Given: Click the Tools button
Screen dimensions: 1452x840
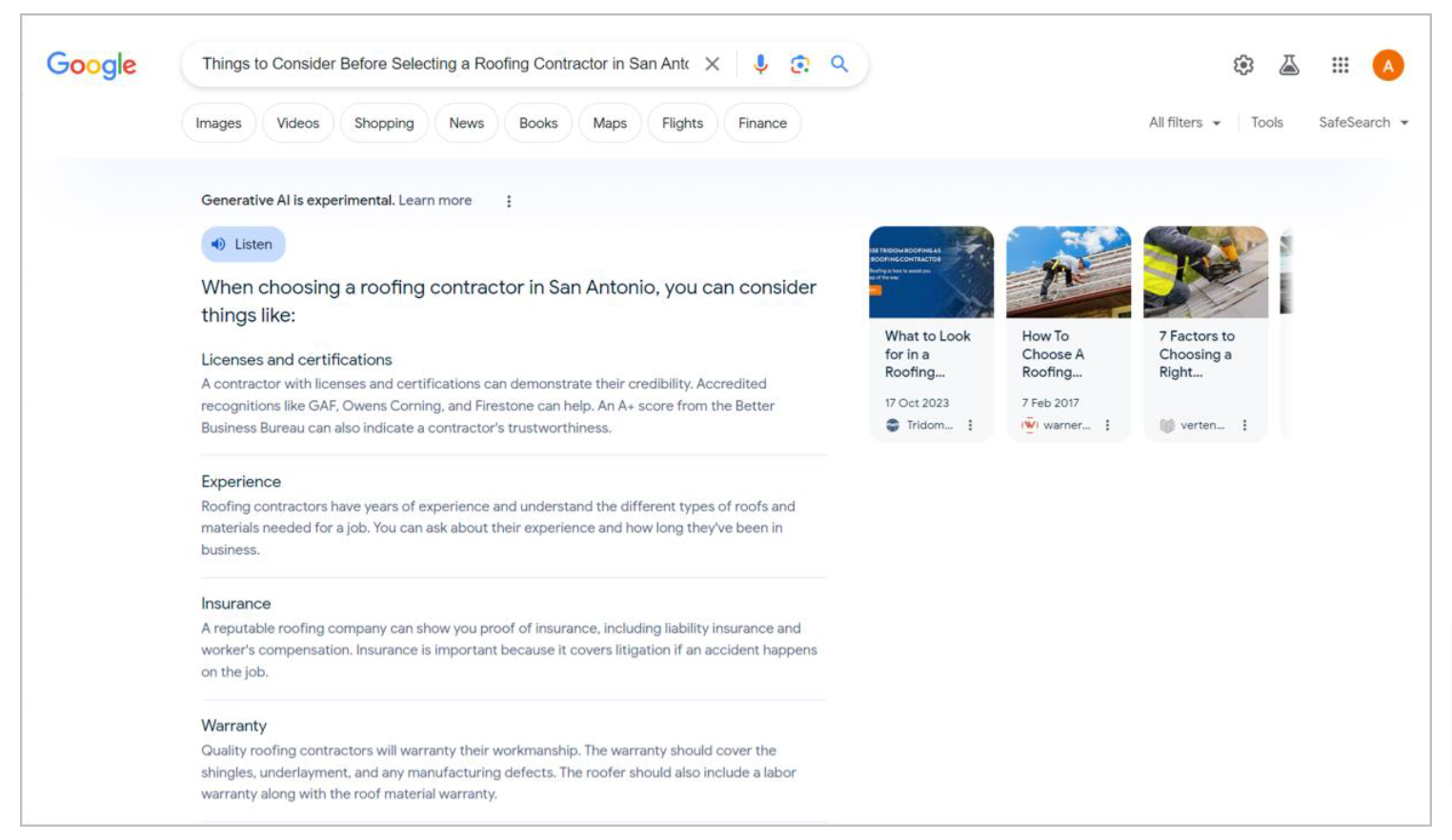Looking at the screenshot, I should click(1266, 123).
